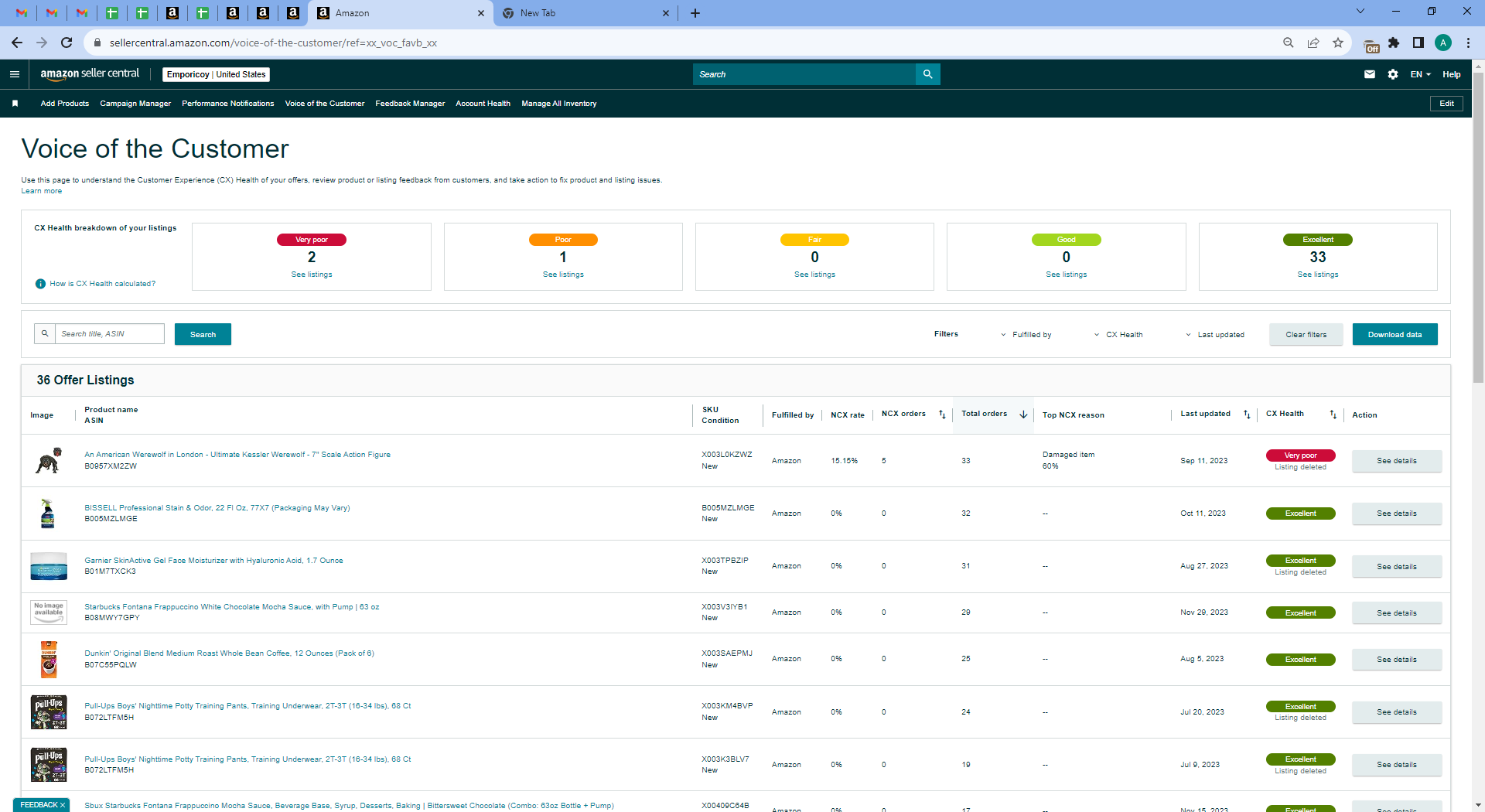
Task: Bookmark this page with the star icon
Action: [x=1337, y=43]
